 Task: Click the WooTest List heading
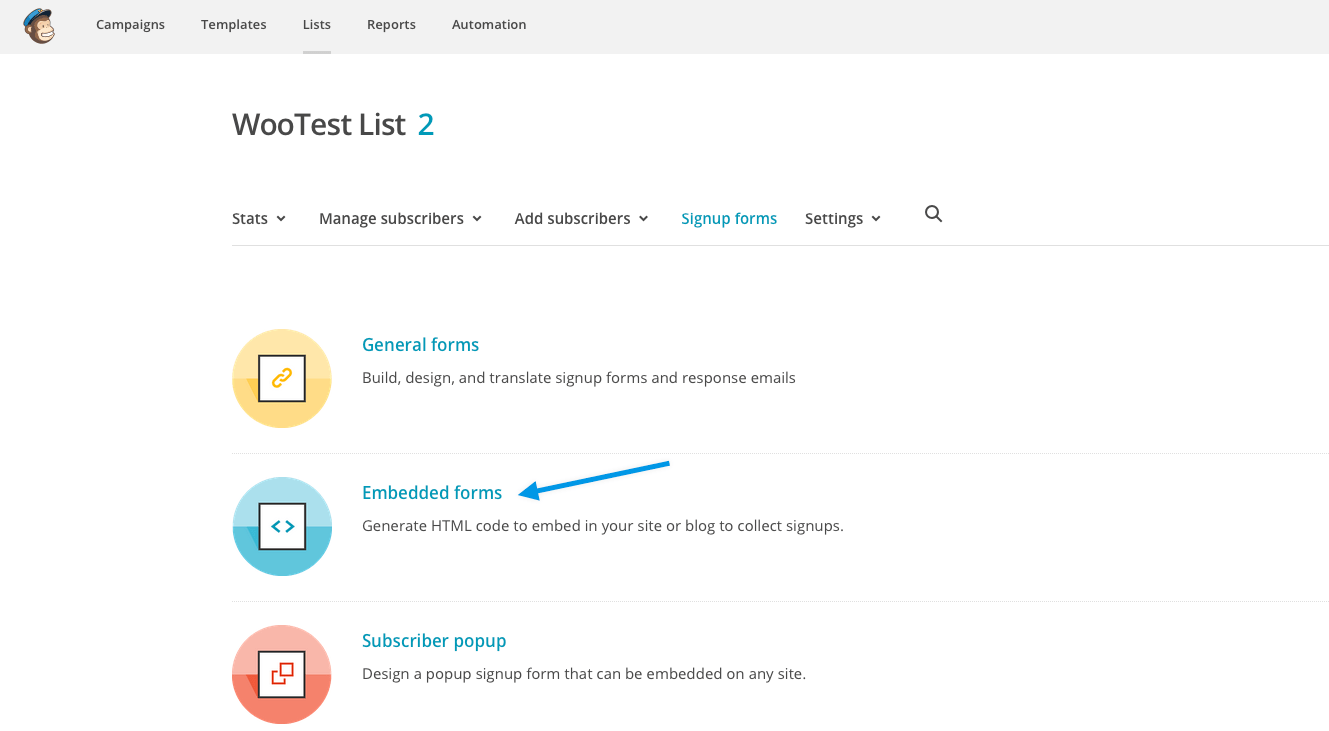(319, 125)
